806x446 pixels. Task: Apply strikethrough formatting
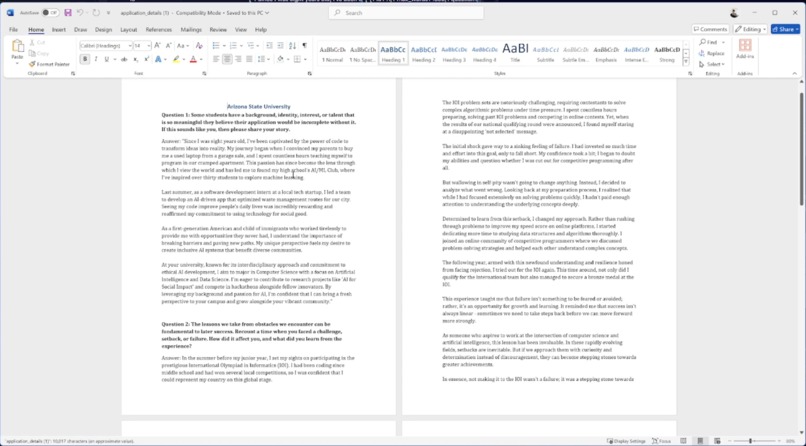pos(124,60)
